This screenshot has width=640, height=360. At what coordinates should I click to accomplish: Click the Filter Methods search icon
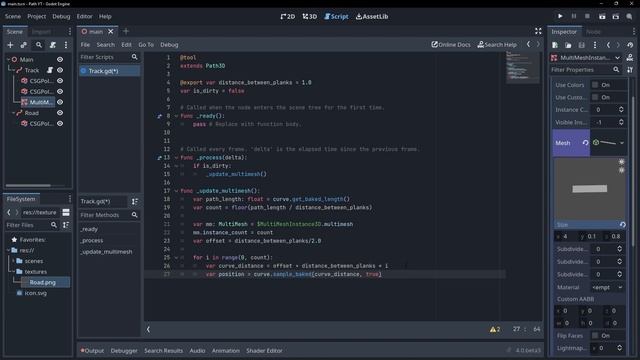click(135, 215)
